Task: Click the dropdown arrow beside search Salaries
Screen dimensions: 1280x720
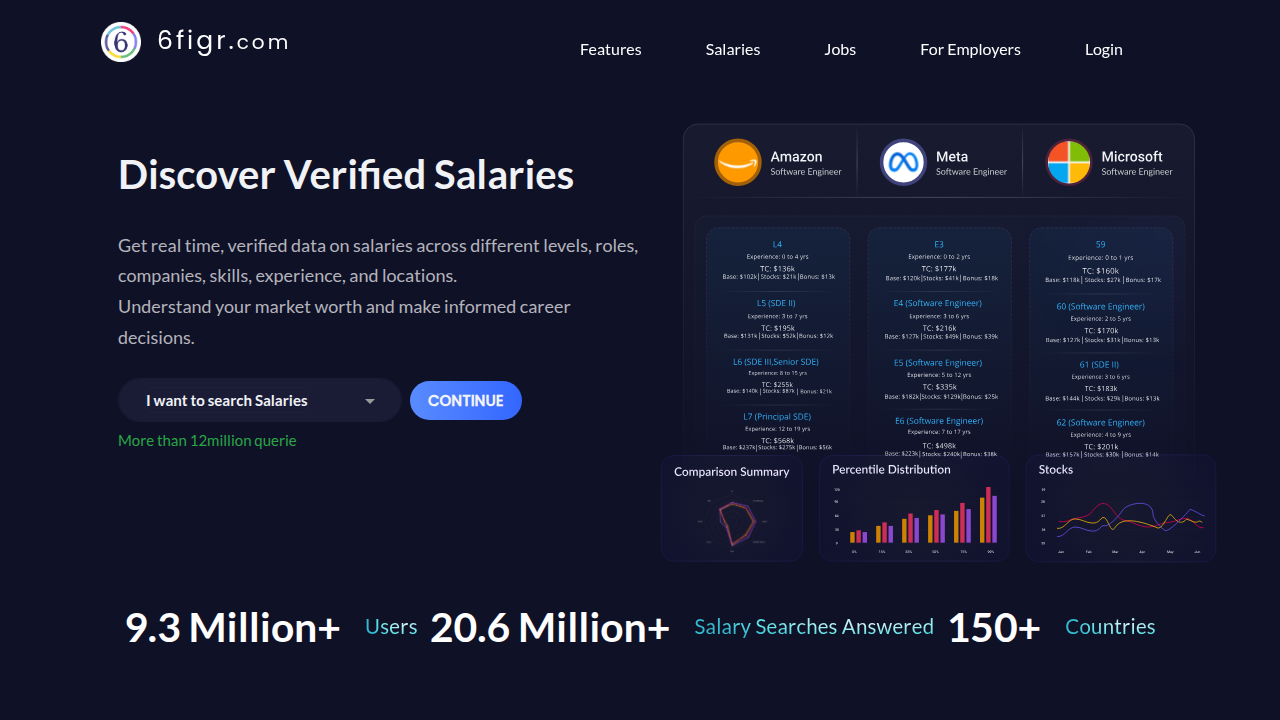Action: [370, 401]
